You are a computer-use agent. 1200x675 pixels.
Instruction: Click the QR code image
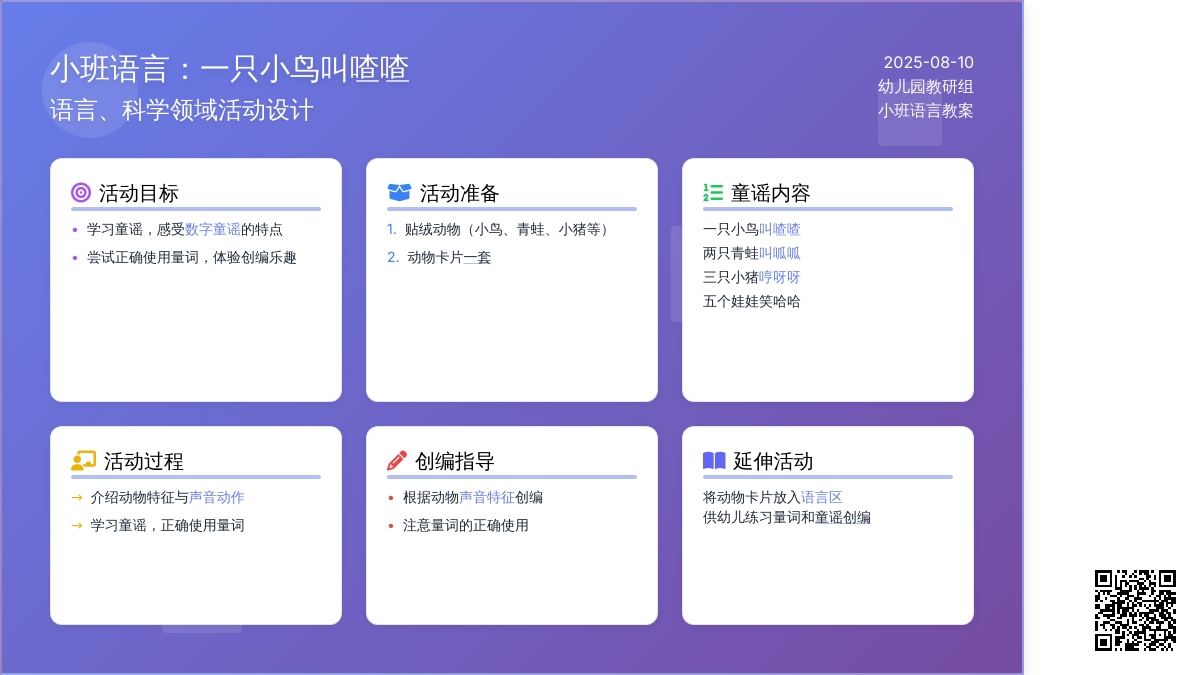[1135, 610]
